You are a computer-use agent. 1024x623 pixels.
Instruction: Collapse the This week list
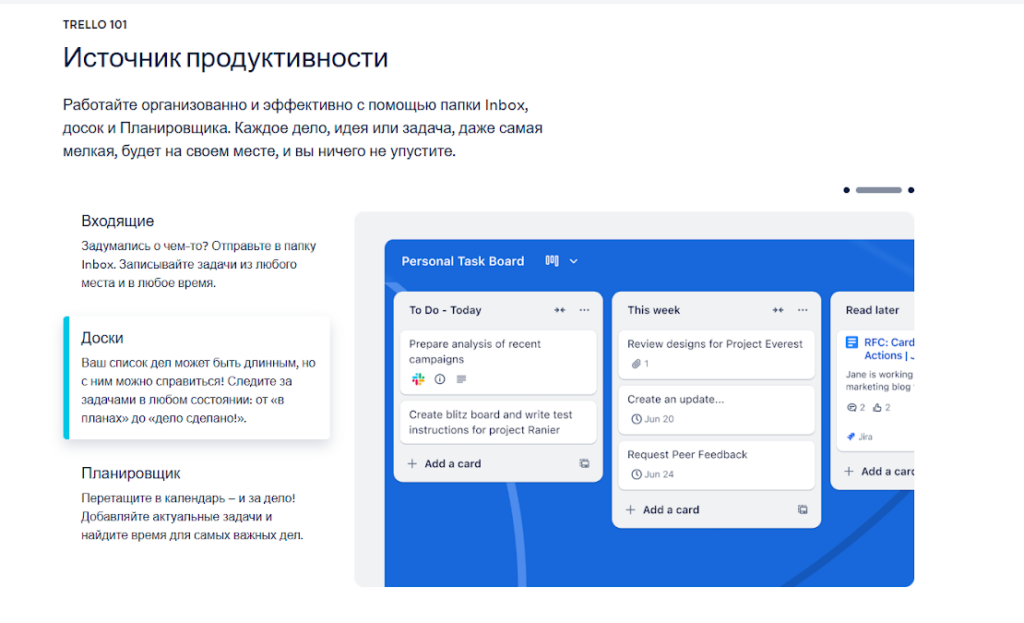pos(778,310)
